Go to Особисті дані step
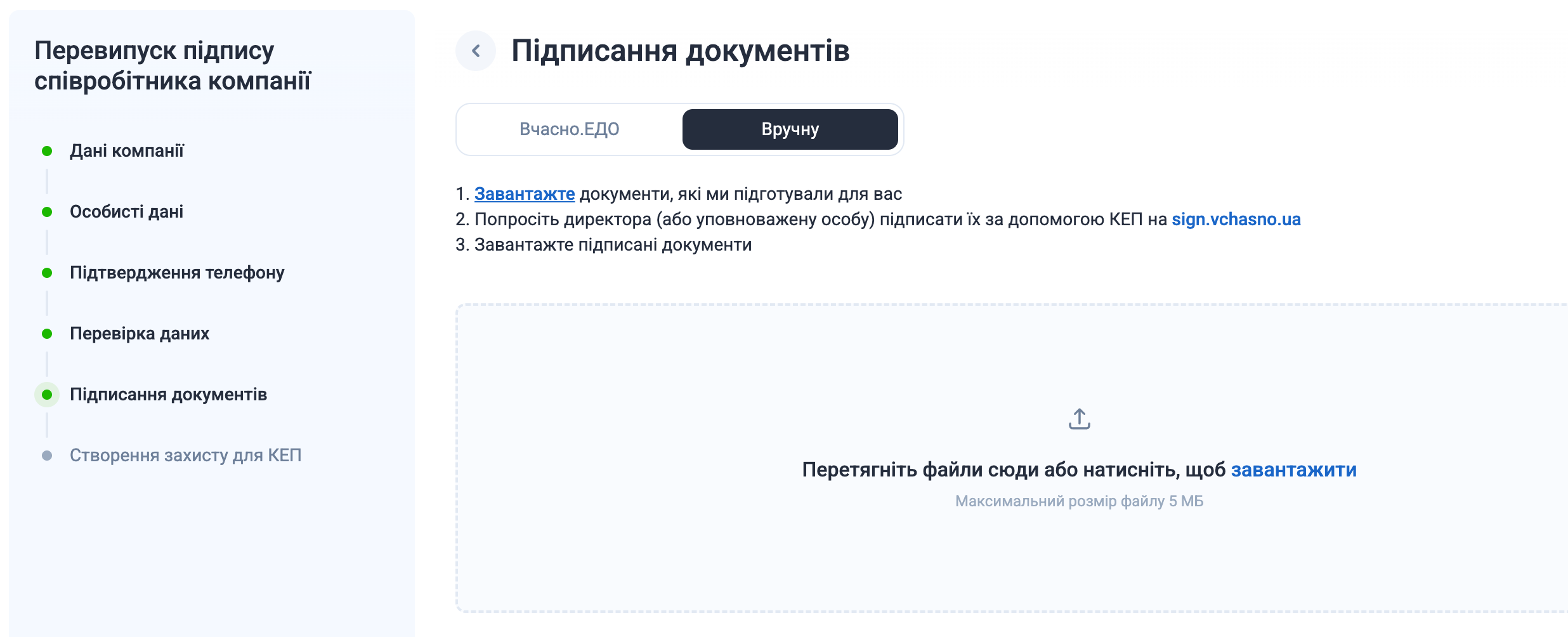Viewport: 1568px width, 637px height. coord(126,212)
